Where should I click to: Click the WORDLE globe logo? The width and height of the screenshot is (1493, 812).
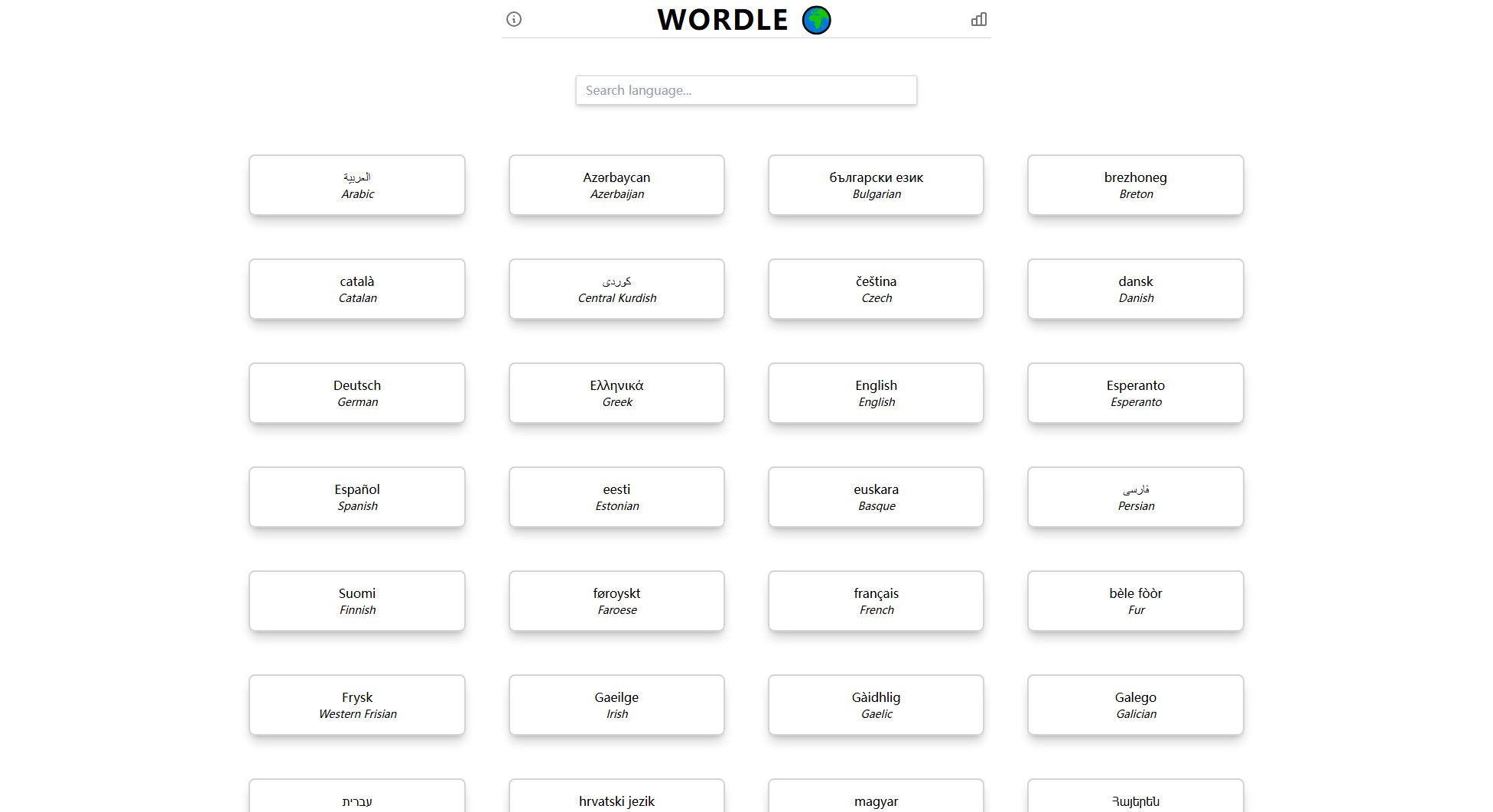pos(815,20)
